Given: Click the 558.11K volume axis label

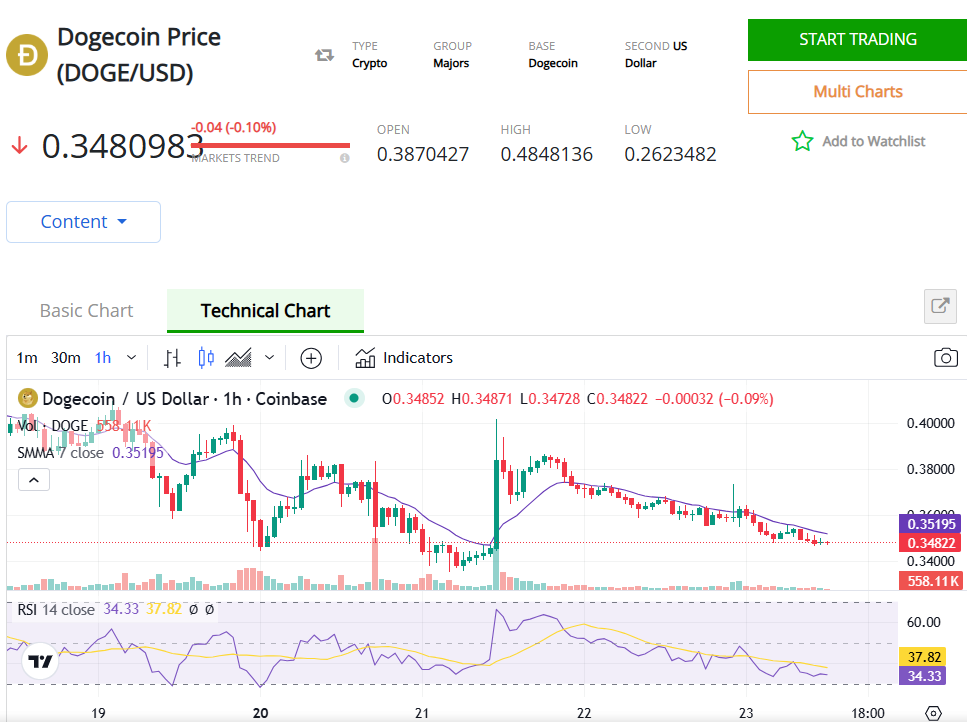Looking at the screenshot, I should (x=931, y=581).
